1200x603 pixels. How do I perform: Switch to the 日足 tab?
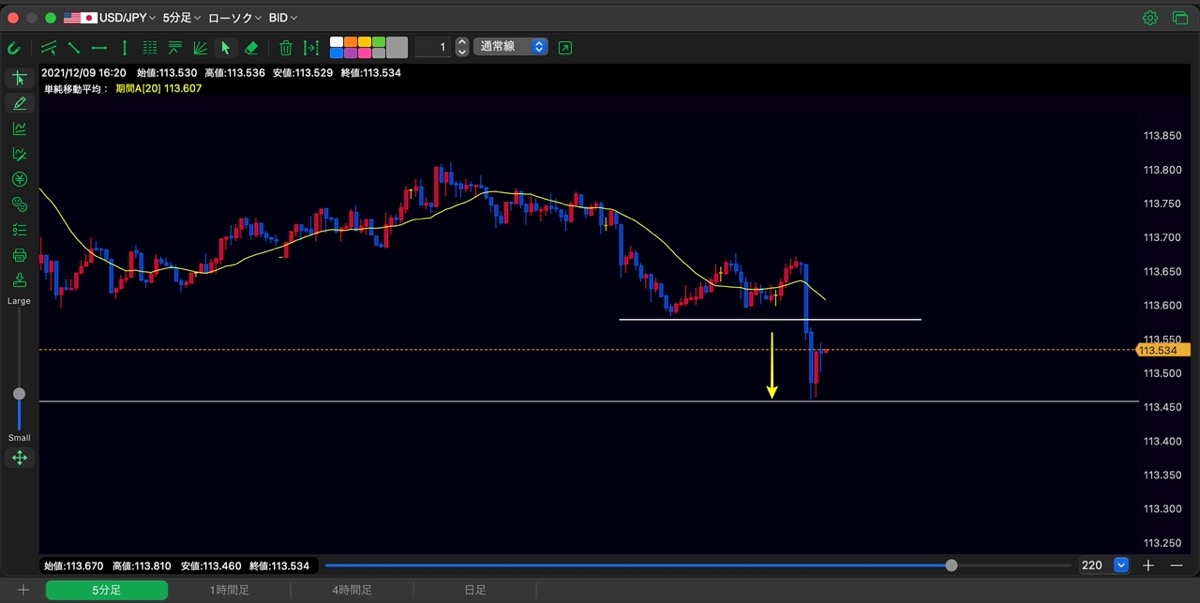(x=475, y=591)
